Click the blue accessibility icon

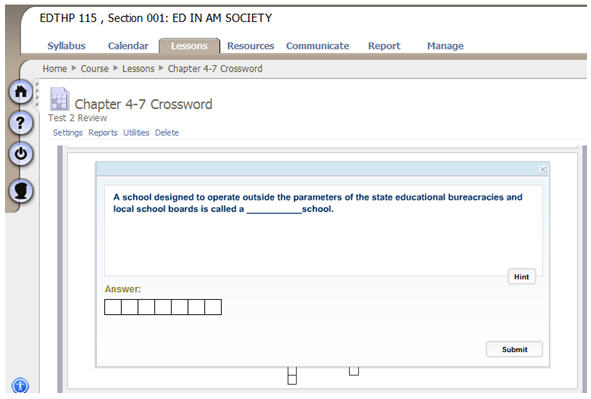click(x=20, y=386)
